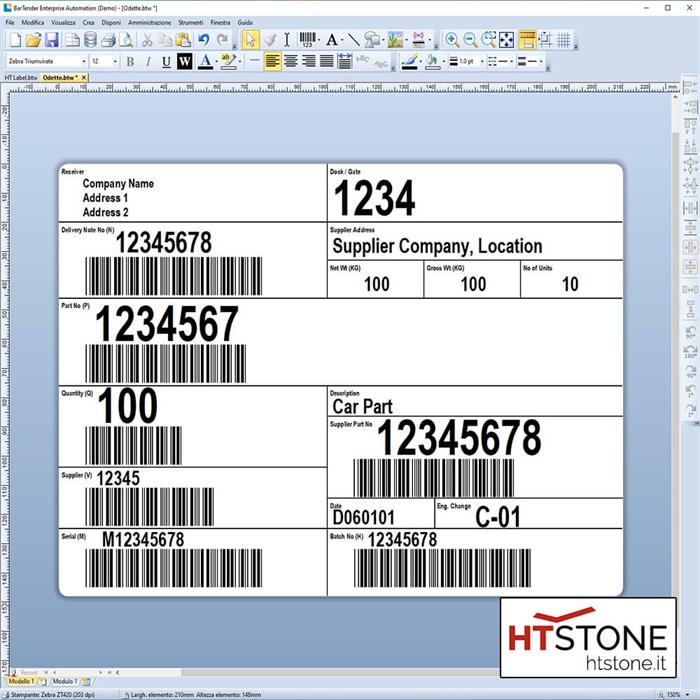Viewport: 700px width, 700px height.
Task: Select the Line drawing tool
Action: pos(353,40)
